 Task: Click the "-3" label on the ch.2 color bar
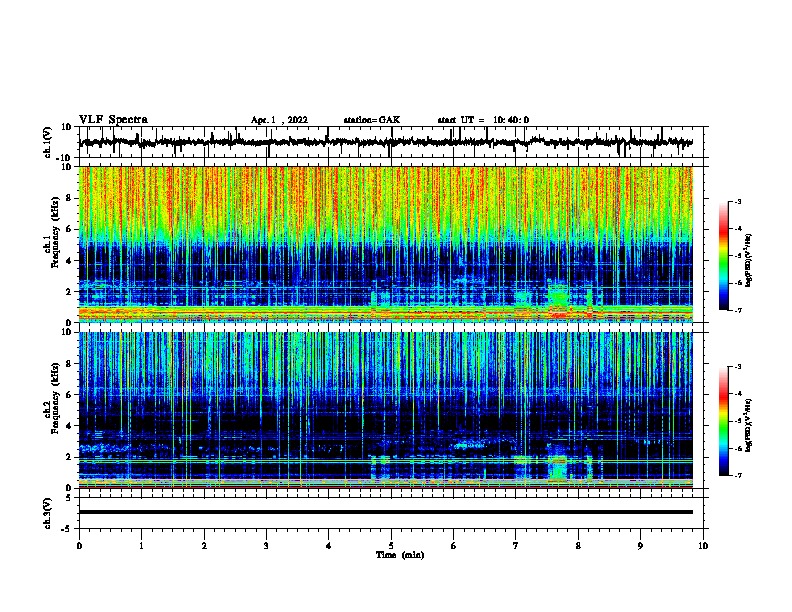point(738,367)
